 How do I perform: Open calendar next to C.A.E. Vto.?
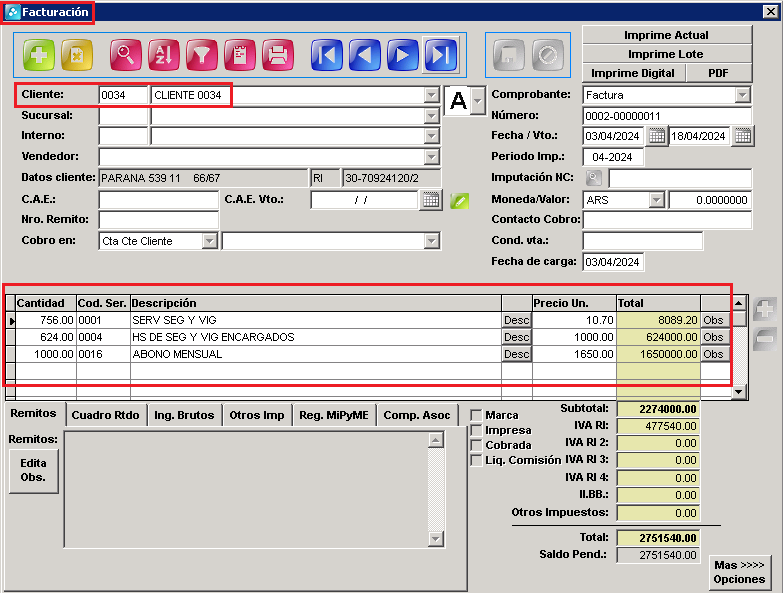click(431, 200)
